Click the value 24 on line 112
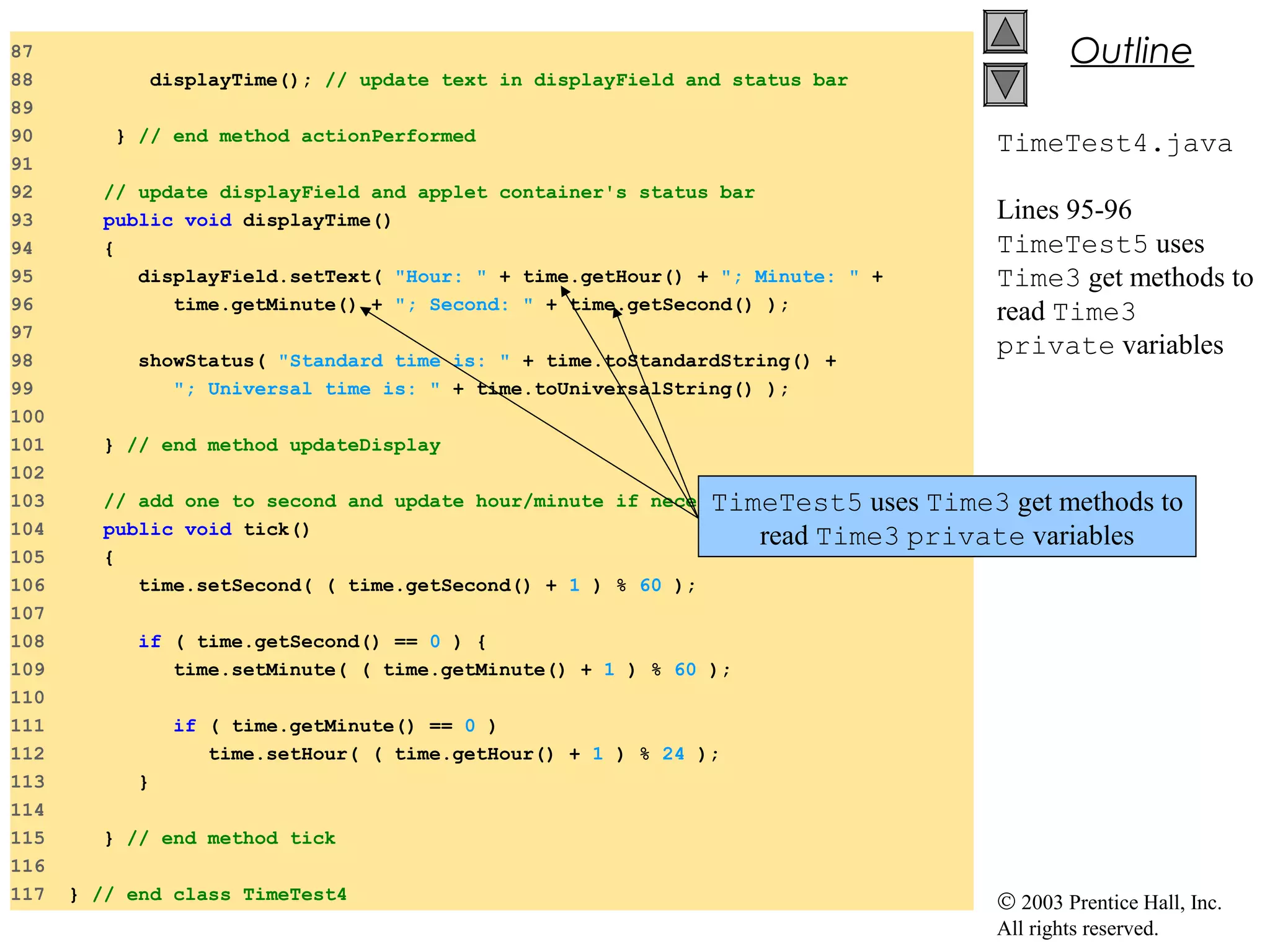The height and width of the screenshot is (952, 1270). click(x=673, y=754)
